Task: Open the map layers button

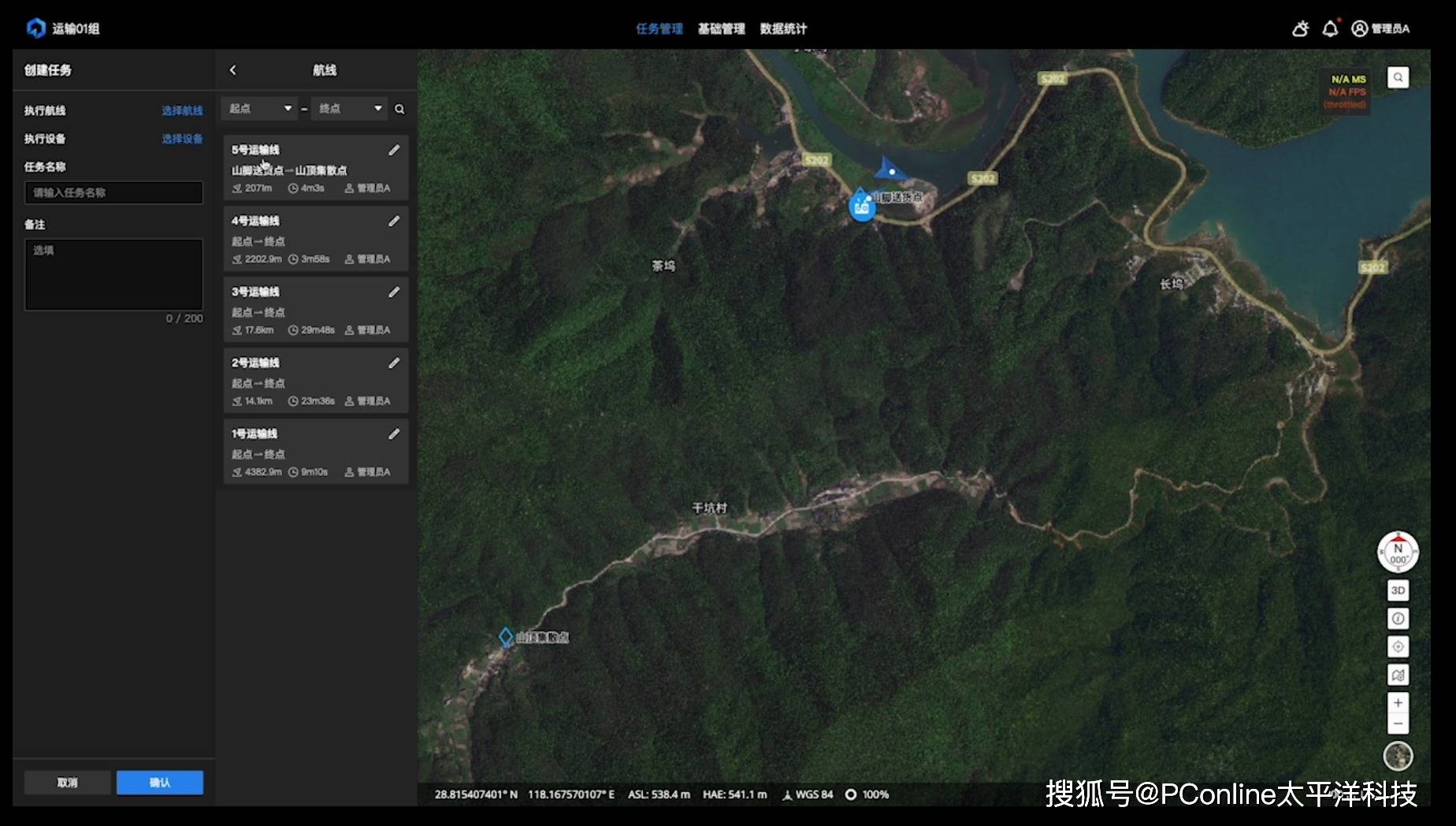Action: (1398, 675)
